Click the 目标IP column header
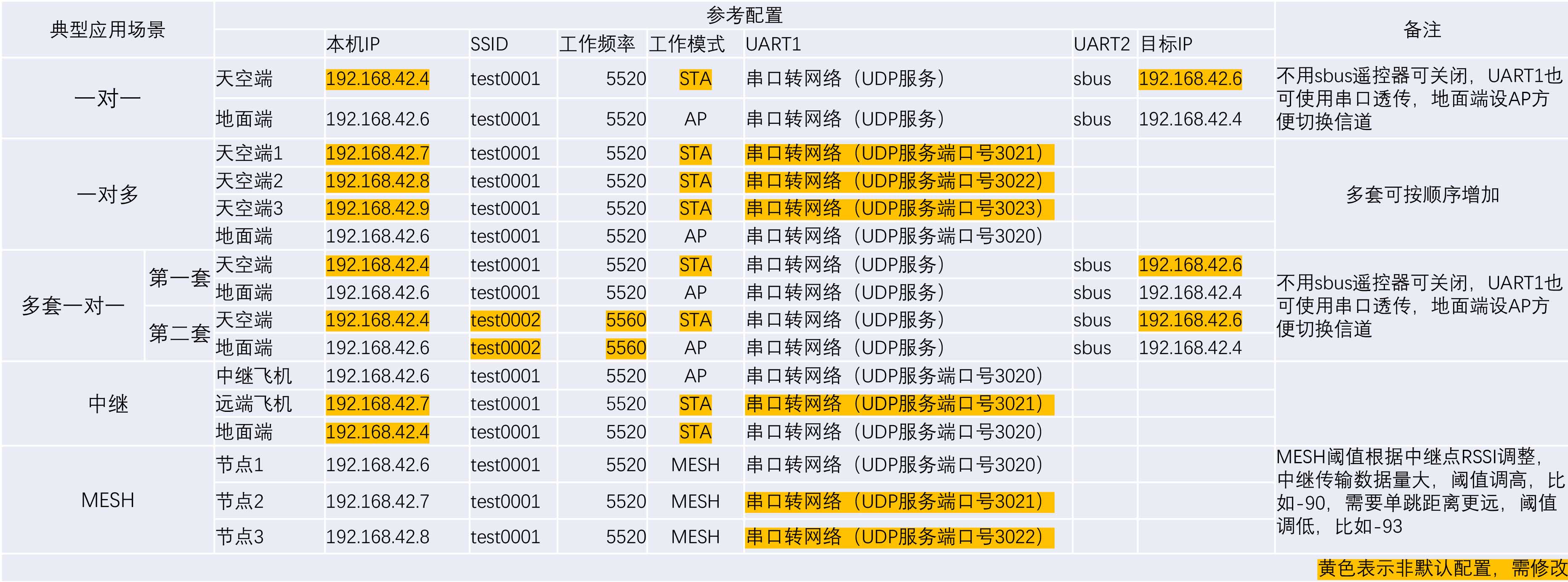 [1166, 44]
